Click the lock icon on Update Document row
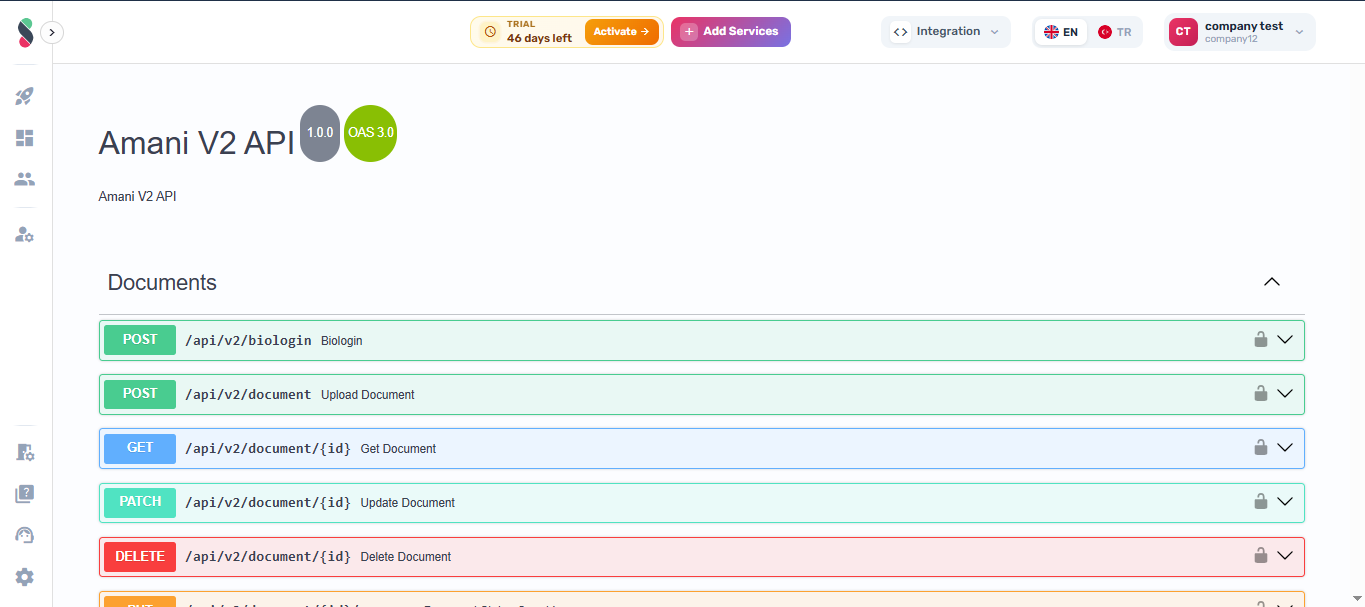 click(x=1261, y=501)
